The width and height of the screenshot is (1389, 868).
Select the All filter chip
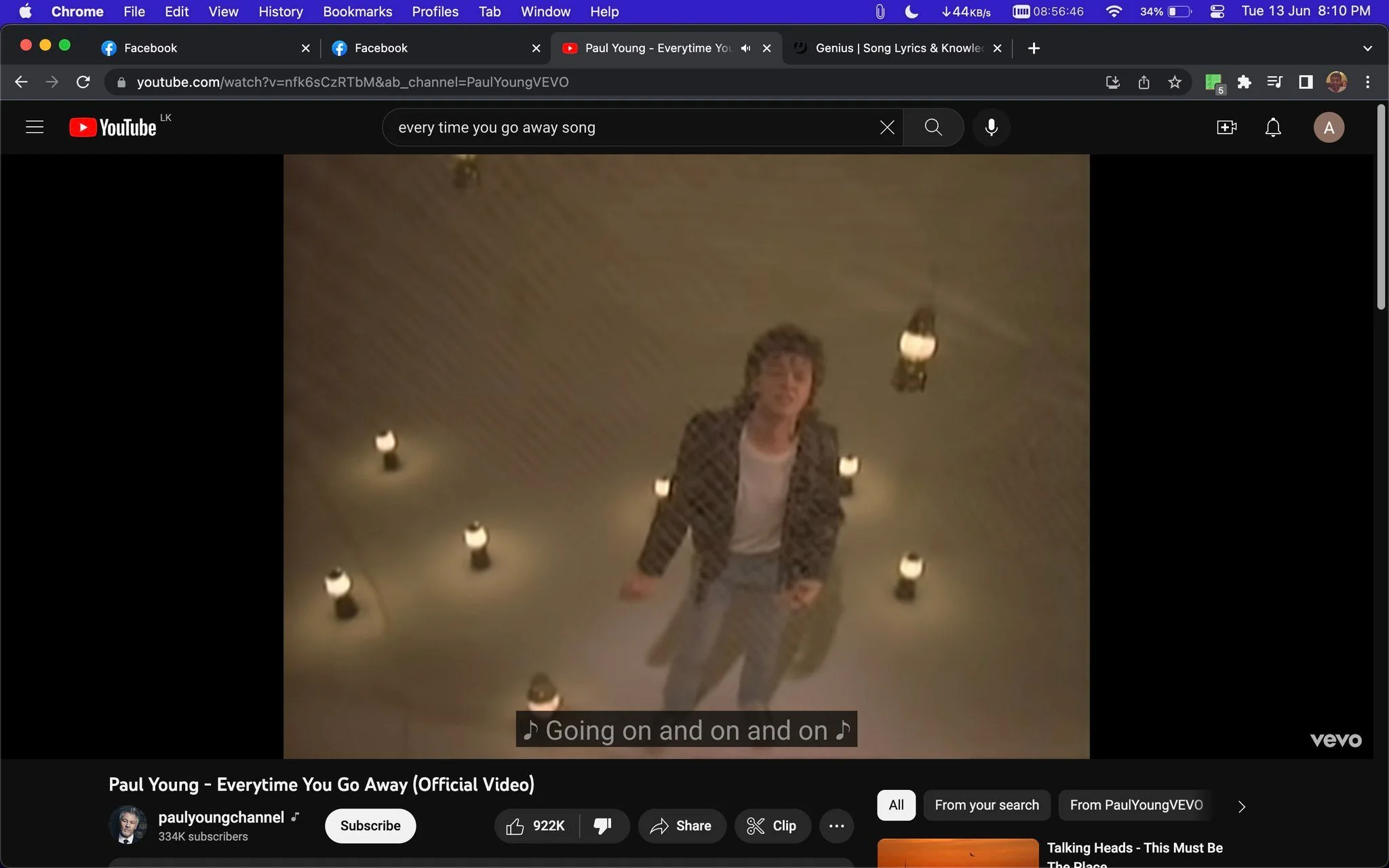(896, 805)
